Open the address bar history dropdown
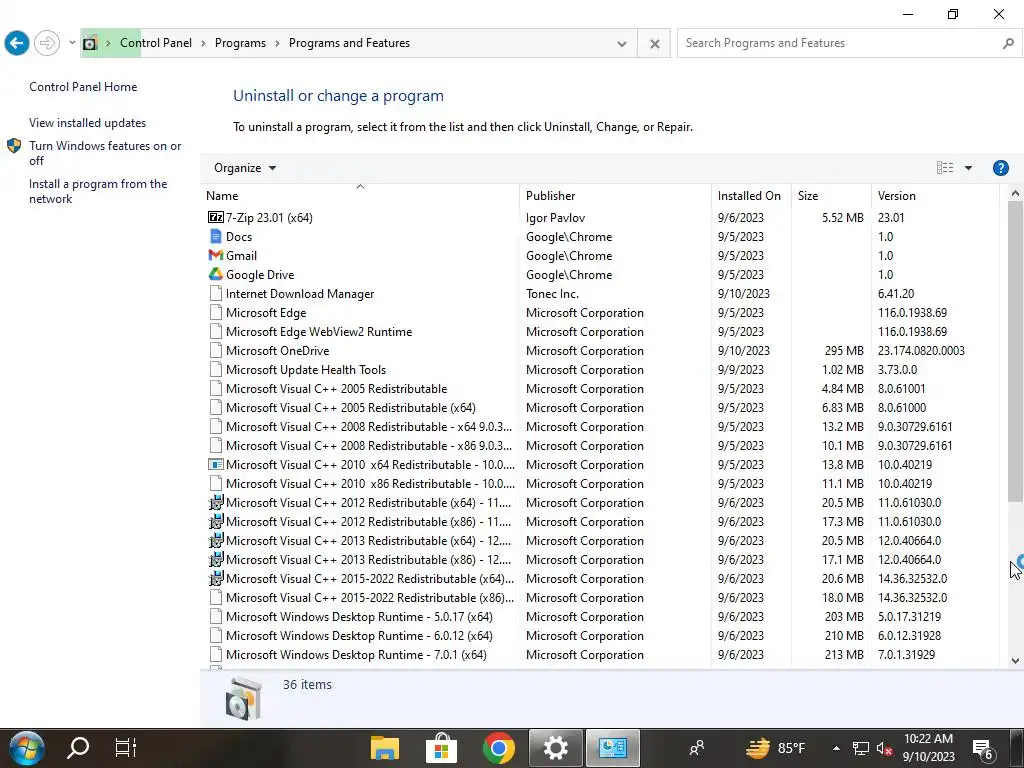The image size is (1024, 768). click(621, 44)
